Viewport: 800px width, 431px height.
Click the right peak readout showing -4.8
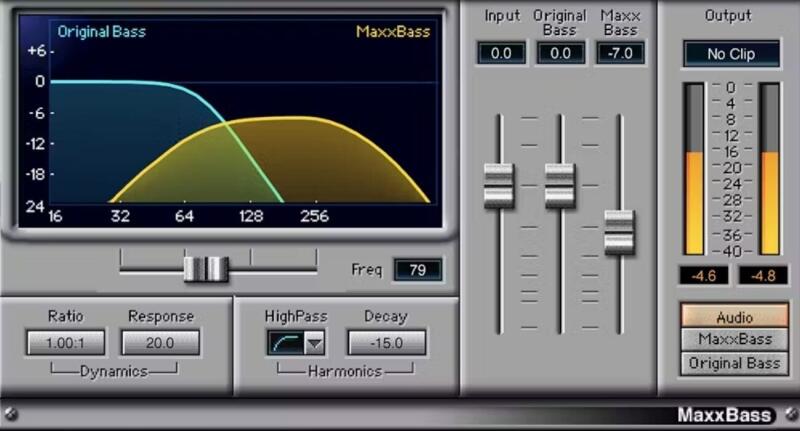pyautogui.click(x=762, y=275)
